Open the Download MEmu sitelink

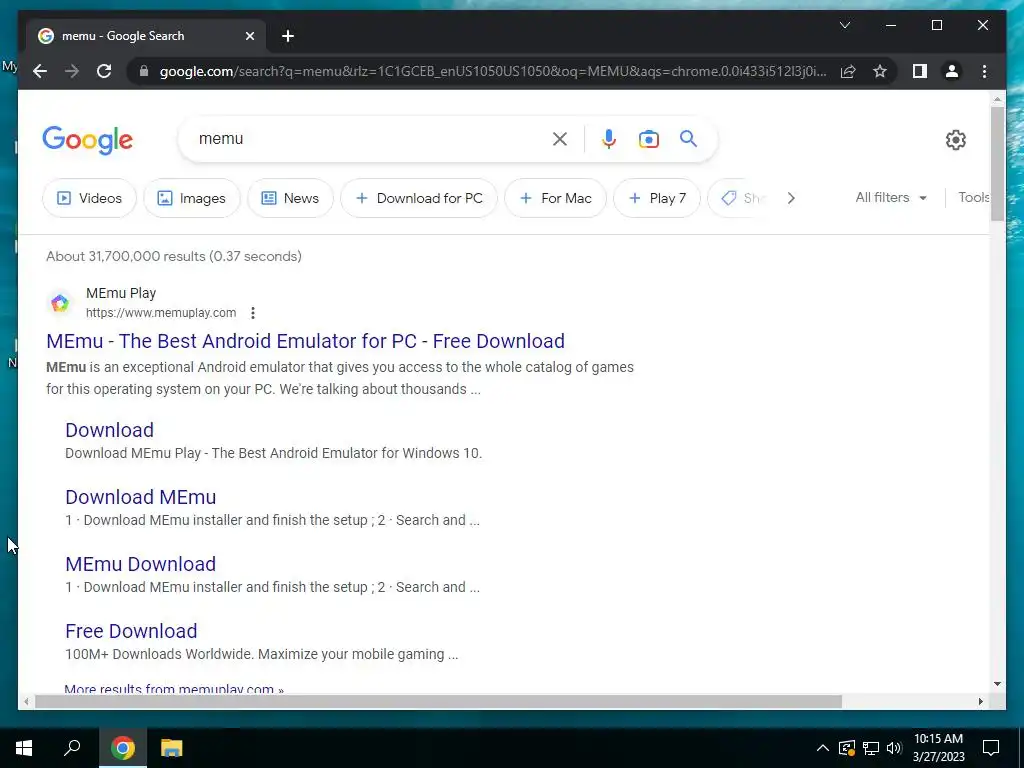(140, 497)
